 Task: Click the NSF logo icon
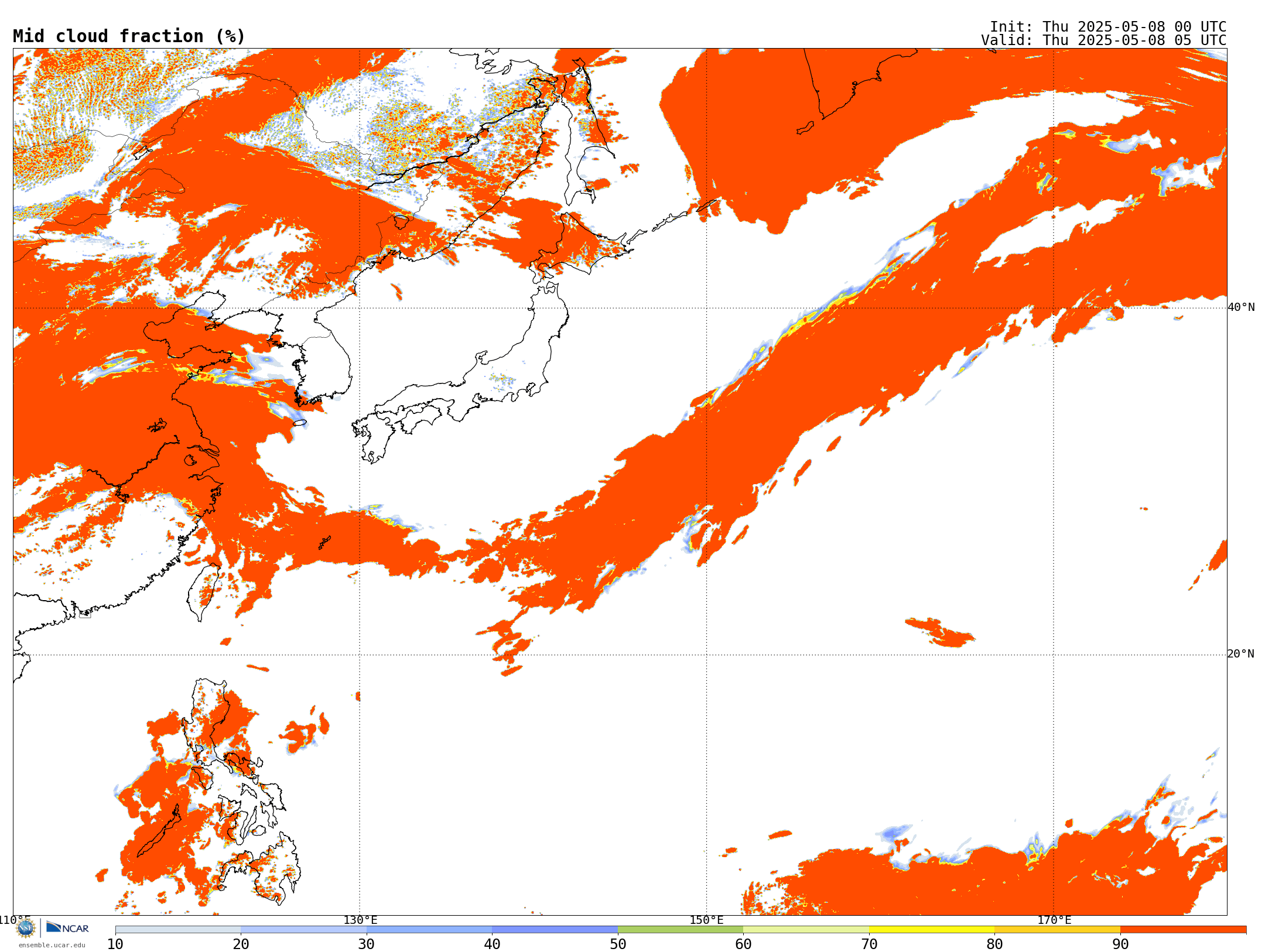coord(26,928)
